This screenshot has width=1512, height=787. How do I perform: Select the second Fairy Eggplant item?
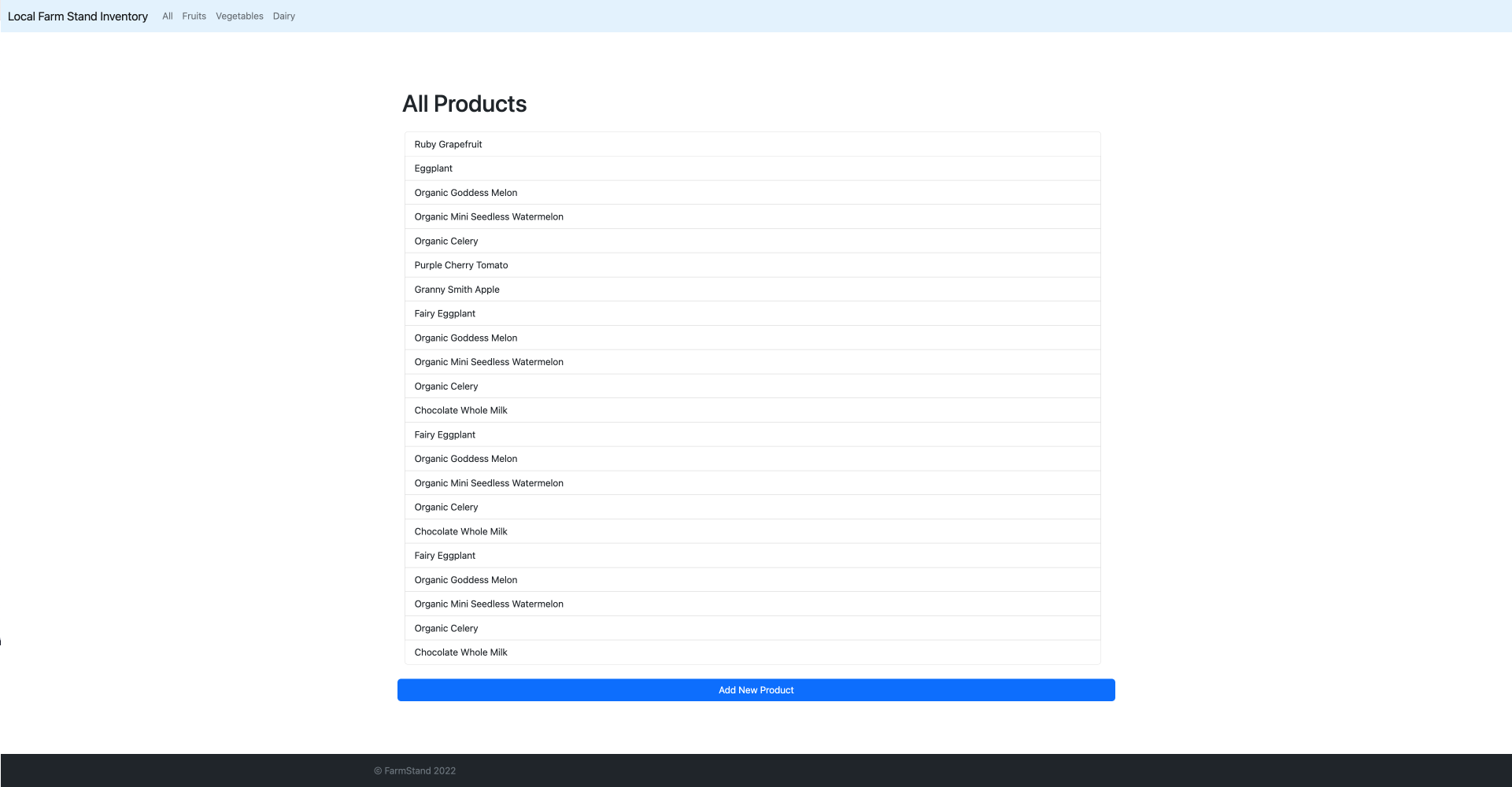click(445, 434)
